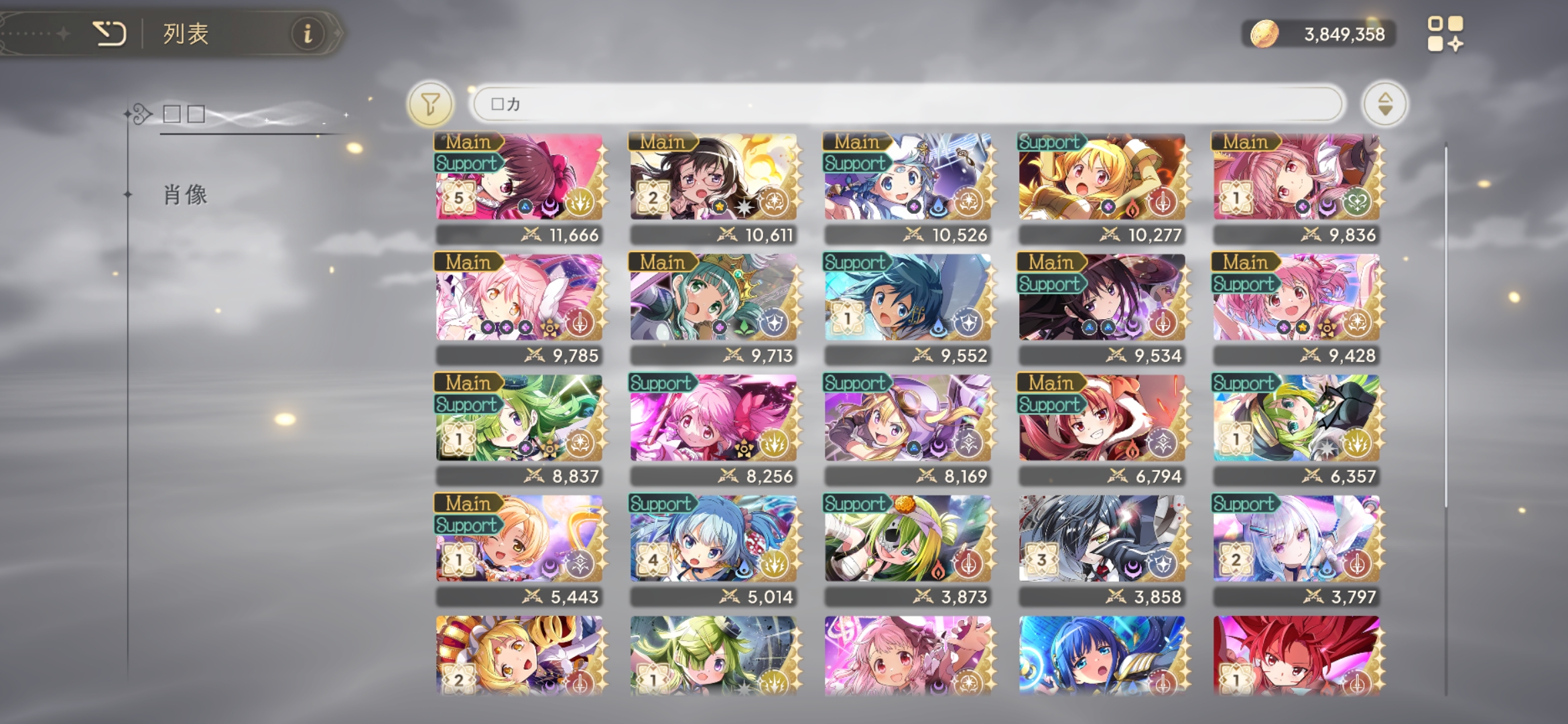This screenshot has height=724, width=1568.
Task: Open the teal-haired crowned card 9,713
Action: tap(714, 309)
